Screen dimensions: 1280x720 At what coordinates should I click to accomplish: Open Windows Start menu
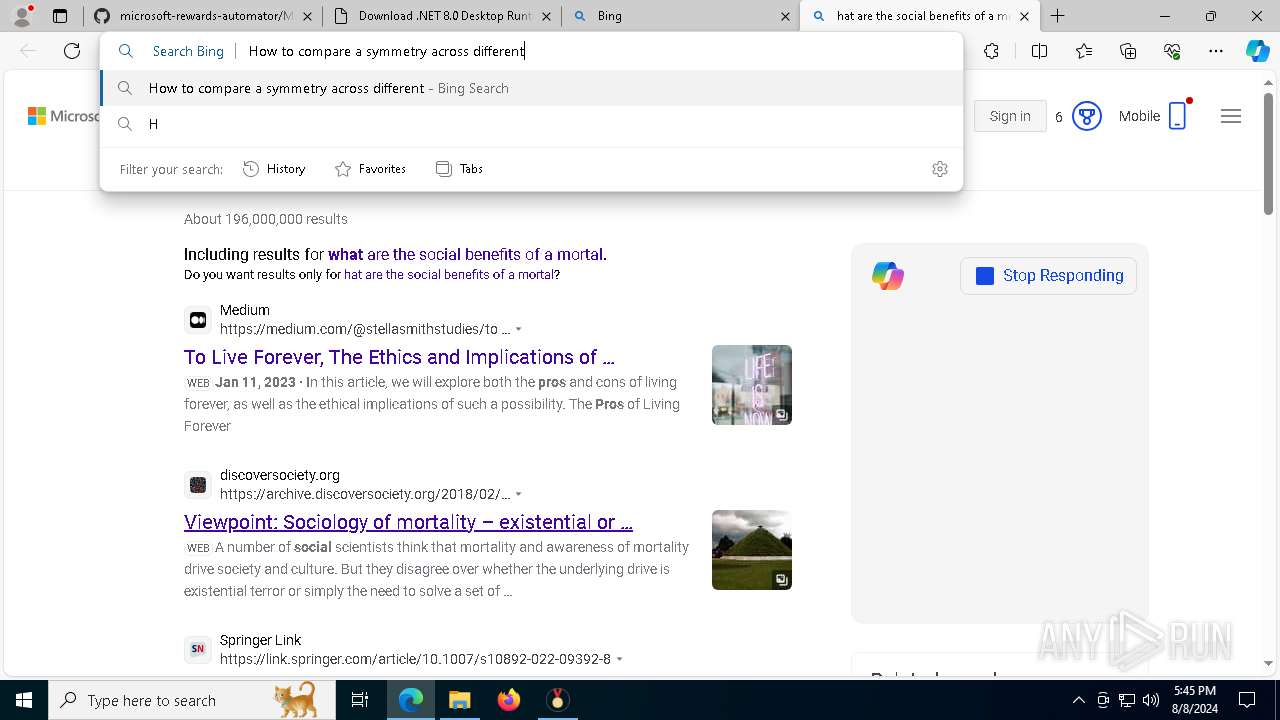pyautogui.click(x=24, y=700)
